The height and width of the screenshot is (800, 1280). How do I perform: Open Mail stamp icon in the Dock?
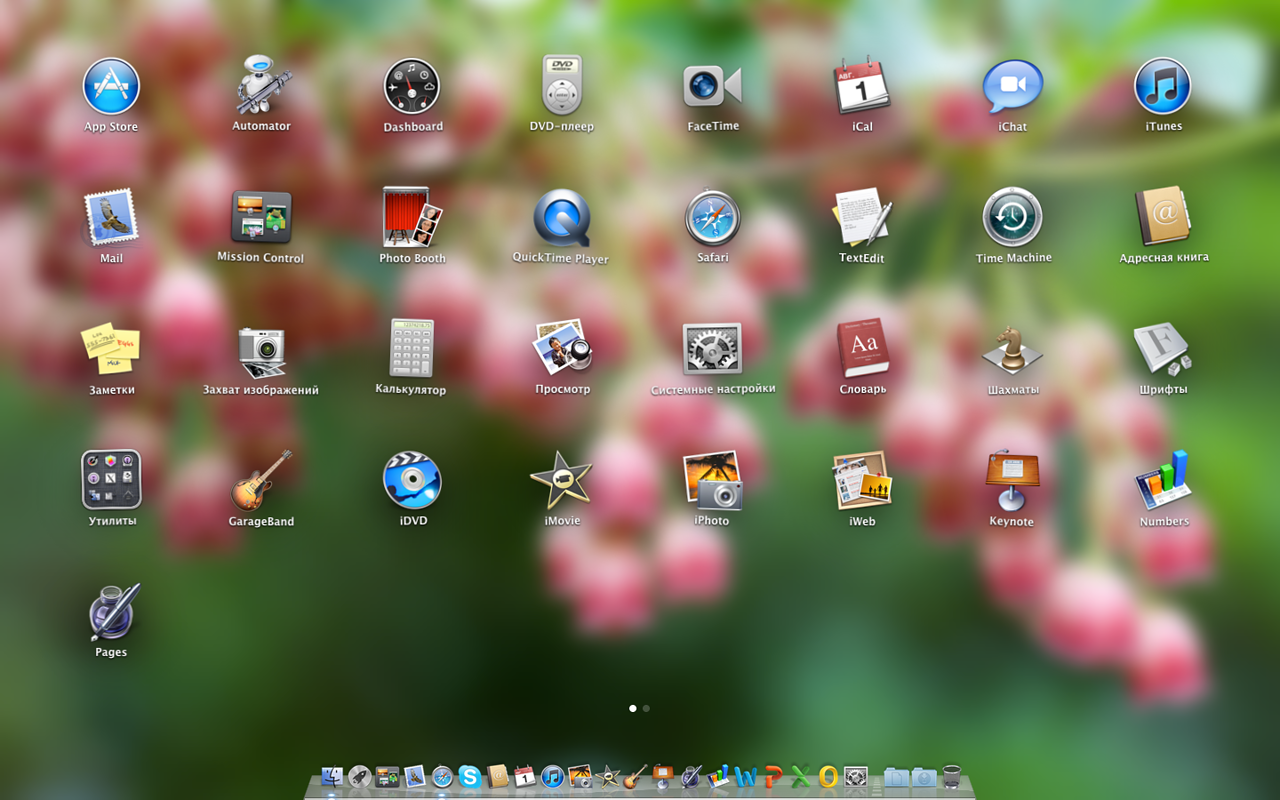tap(415, 777)
